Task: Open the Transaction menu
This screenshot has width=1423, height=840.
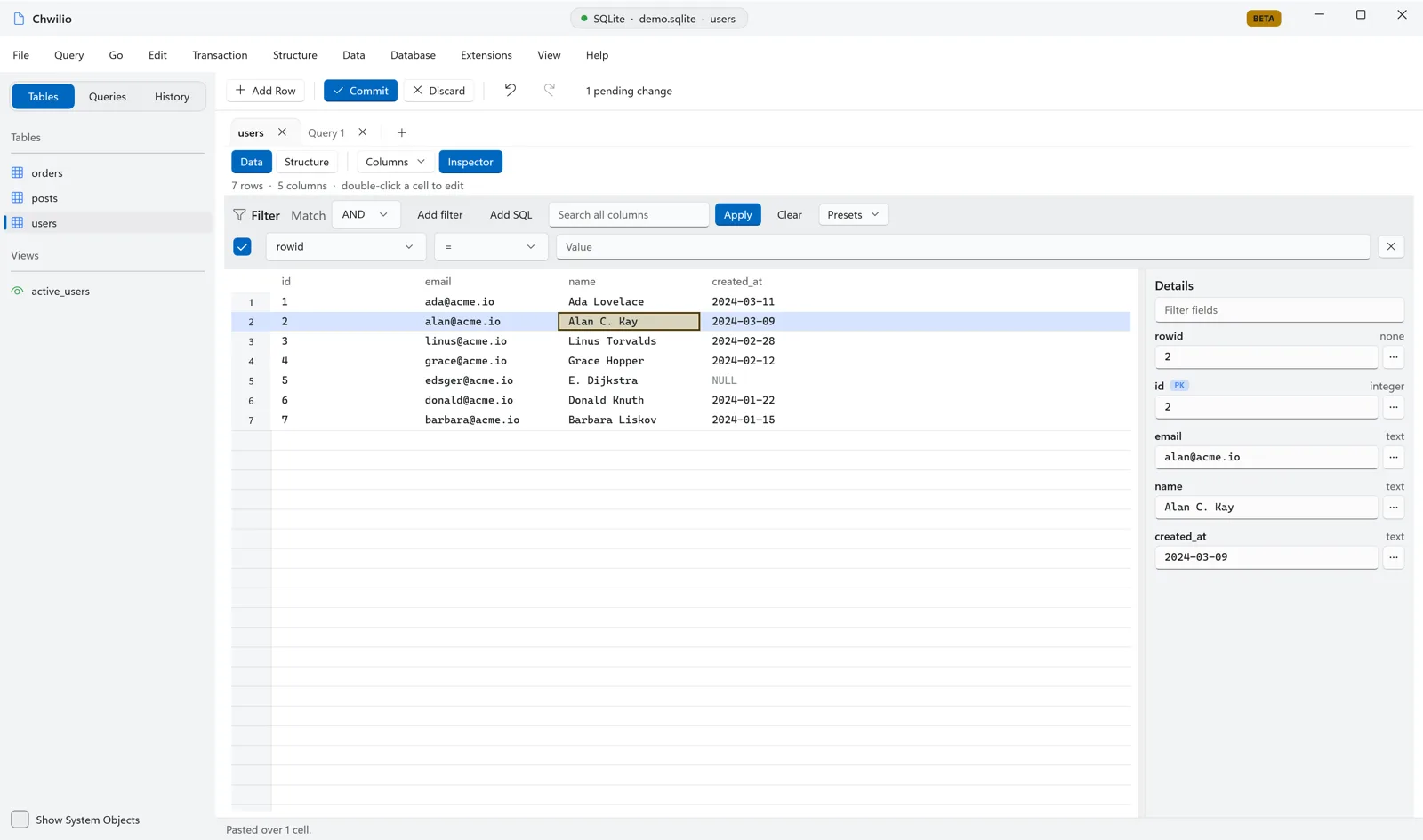Action: [x=220, y=55]
